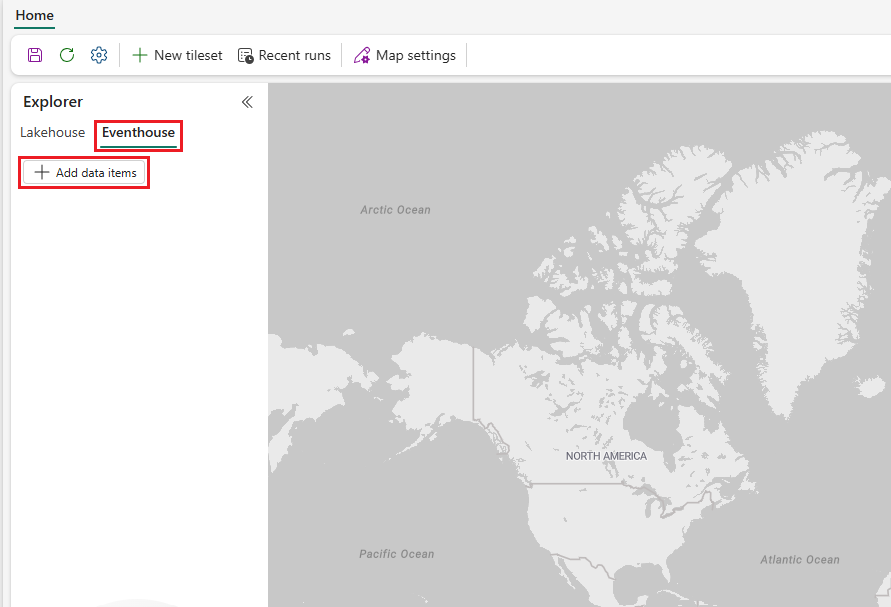Select the Eventhouse tab
Viewport: 891px width, 607px height.
coord(138,132)
